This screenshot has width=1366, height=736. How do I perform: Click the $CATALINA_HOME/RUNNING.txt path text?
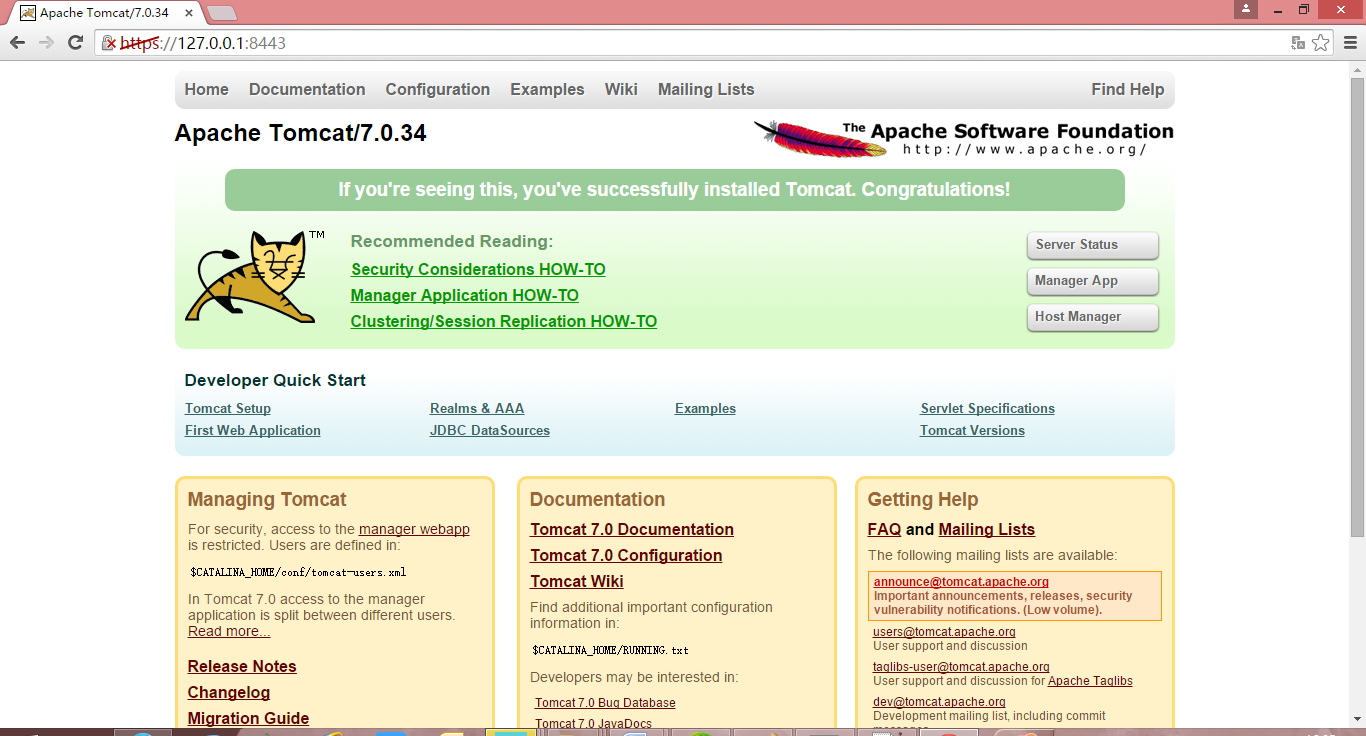pyautogui.click(x=610, y=650)
